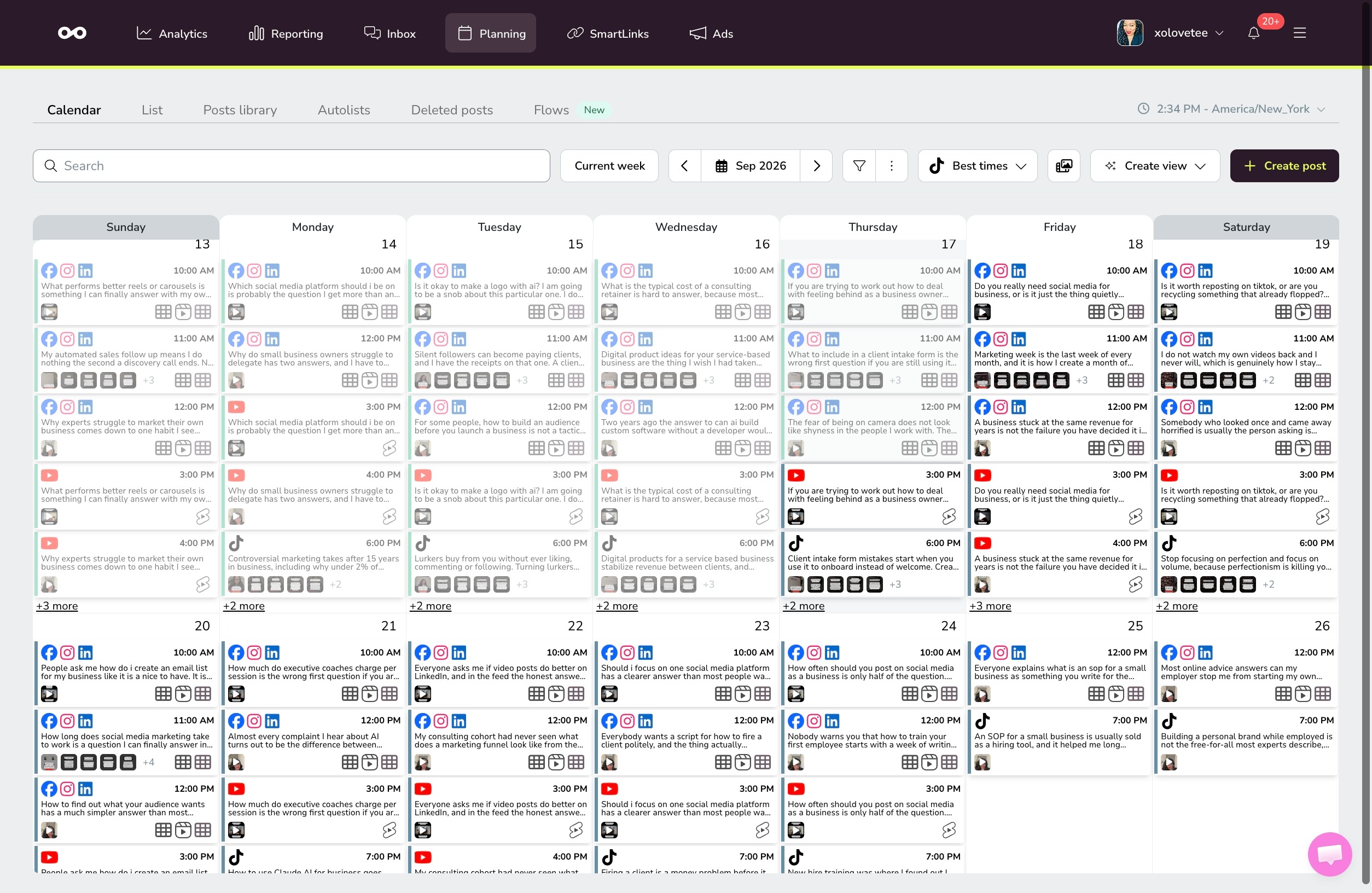Click the Shorts icon on Thursday 17 3:00 PM post
This screenshot has width=1372, height=893.
949,517
